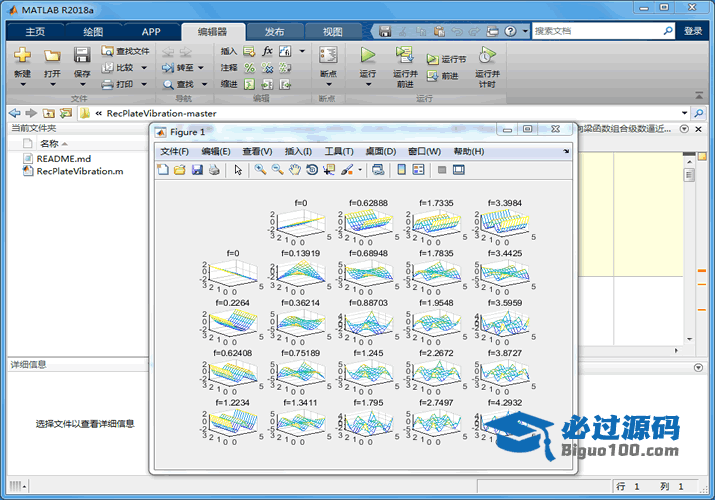Click the help question mark icon
Screen dimensions: 715x500
click(511, 31)
